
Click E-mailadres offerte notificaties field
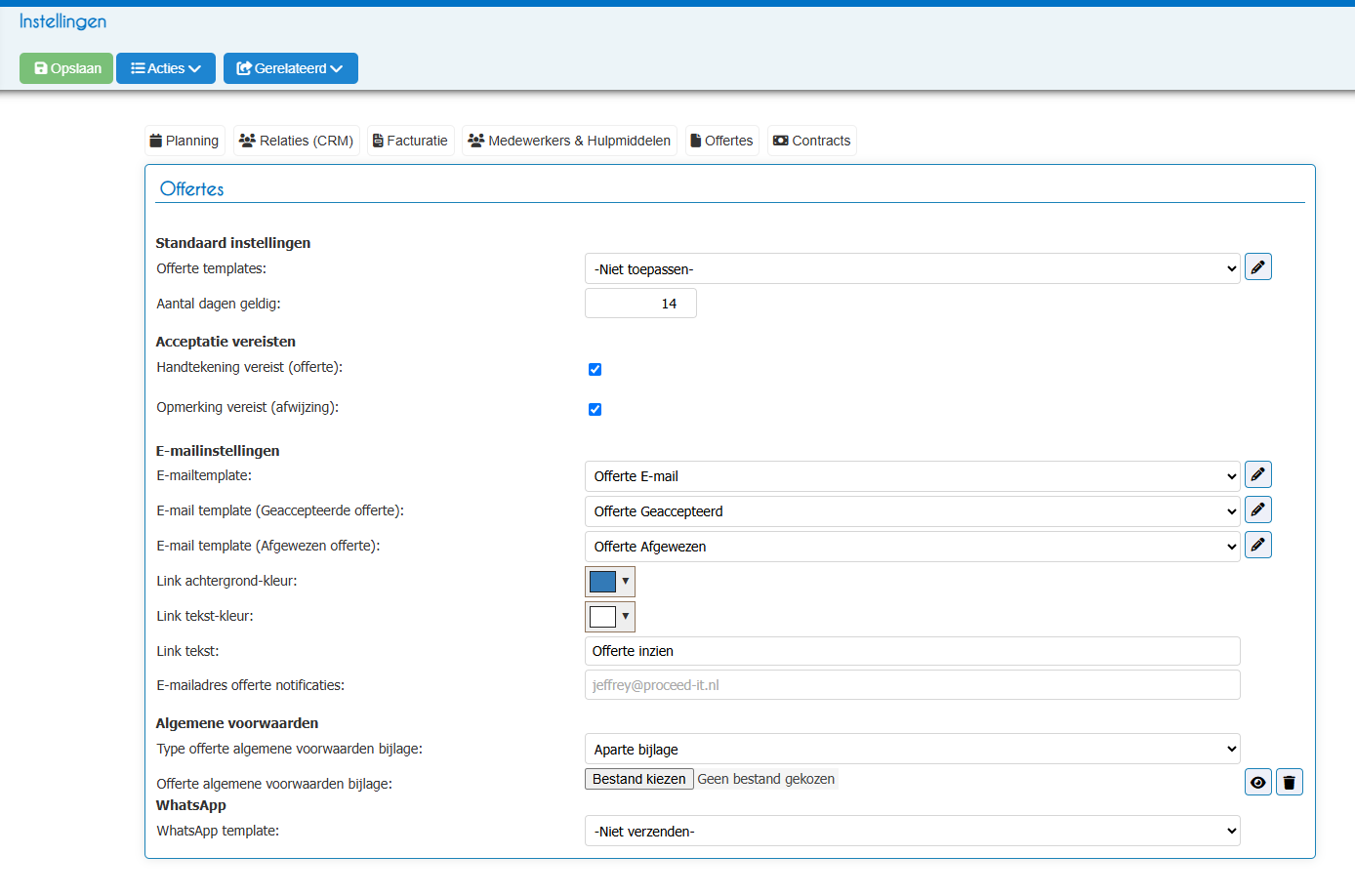(913, 685)
